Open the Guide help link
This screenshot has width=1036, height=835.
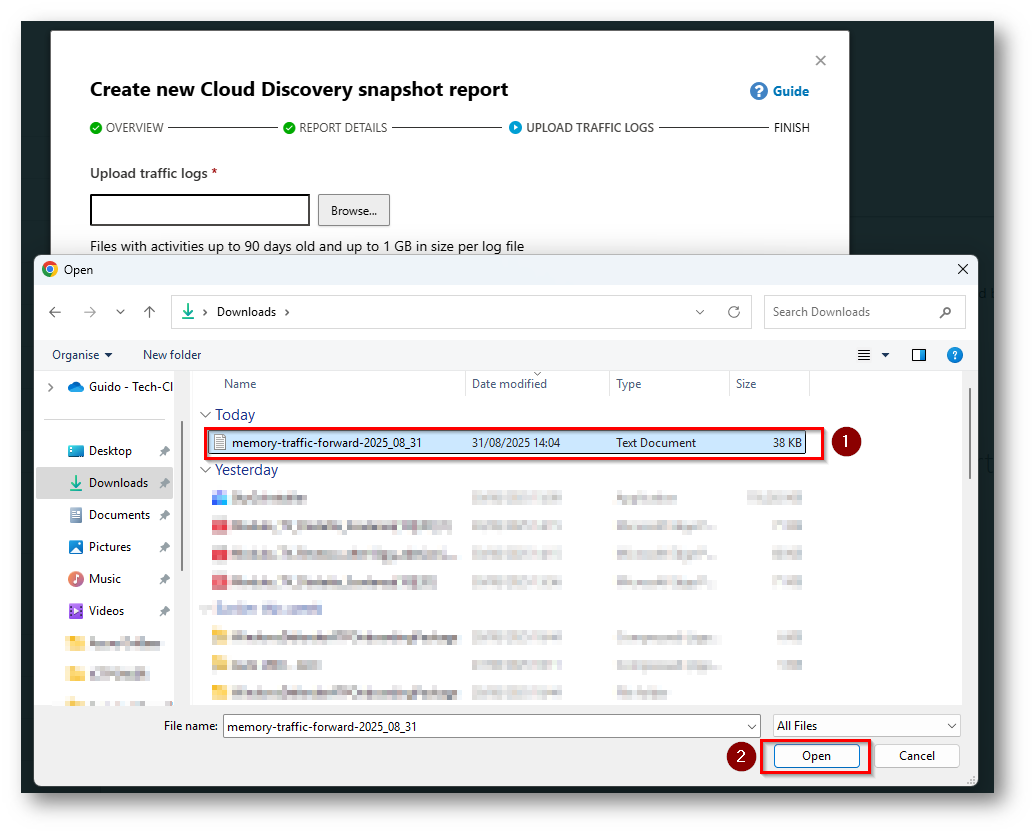(x=780, y=91)
